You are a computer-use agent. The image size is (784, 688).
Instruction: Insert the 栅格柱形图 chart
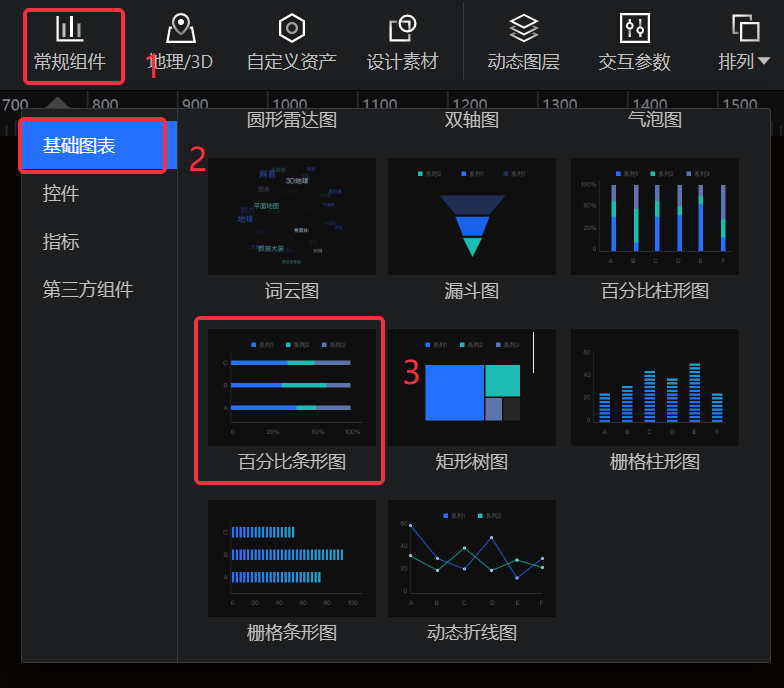coord(655,388)
